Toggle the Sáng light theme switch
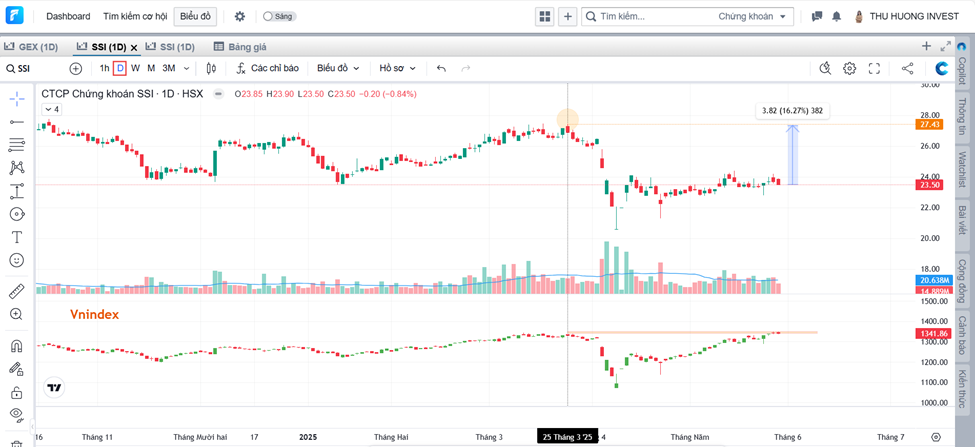This screenshot has width=975, height=447. point(280,17)
